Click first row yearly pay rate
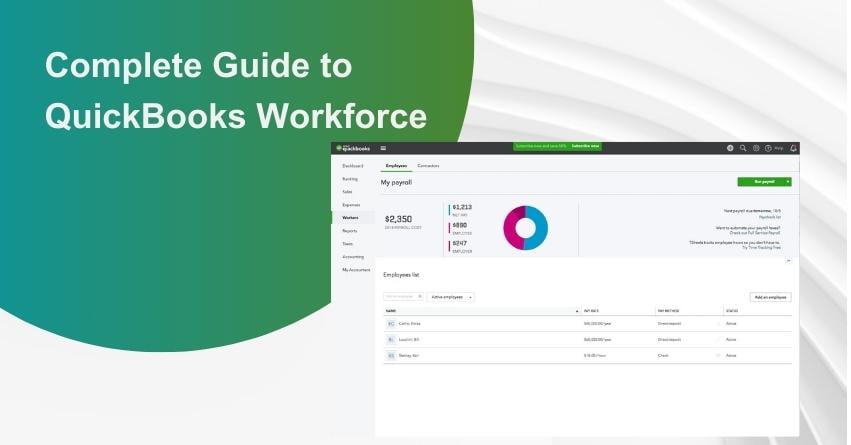The image size is (851, 445). click(598, 324)
